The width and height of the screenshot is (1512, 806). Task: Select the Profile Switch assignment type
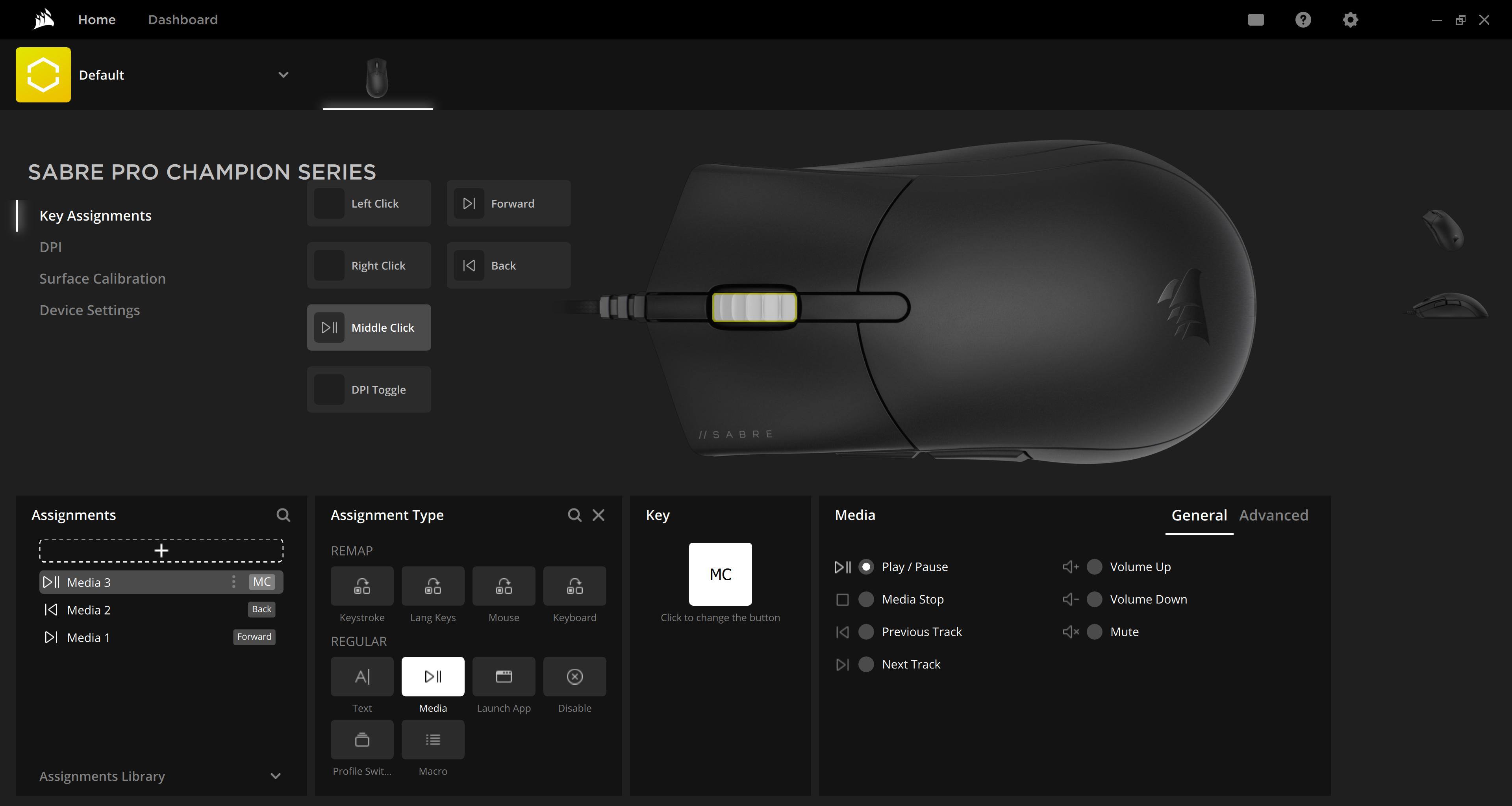(361, 740)
